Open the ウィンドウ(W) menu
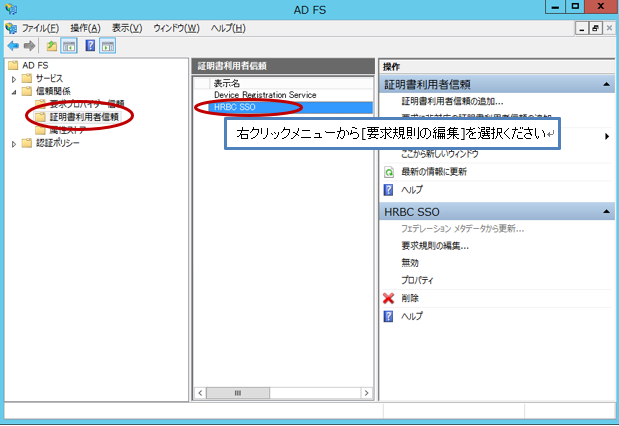The image size is (619, 426). (176, 28)
